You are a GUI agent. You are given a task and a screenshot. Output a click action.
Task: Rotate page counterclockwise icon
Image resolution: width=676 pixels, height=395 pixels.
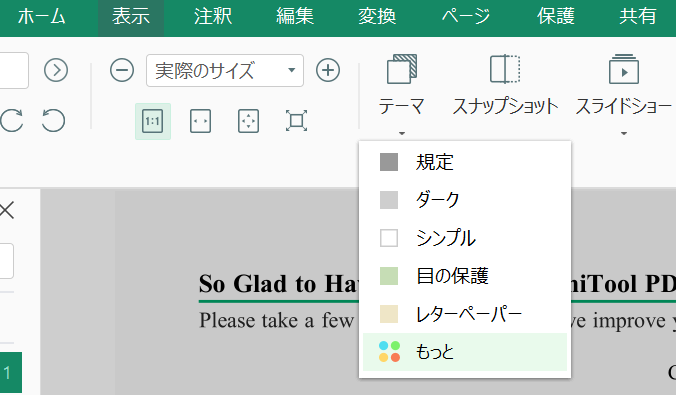[53, 120]
